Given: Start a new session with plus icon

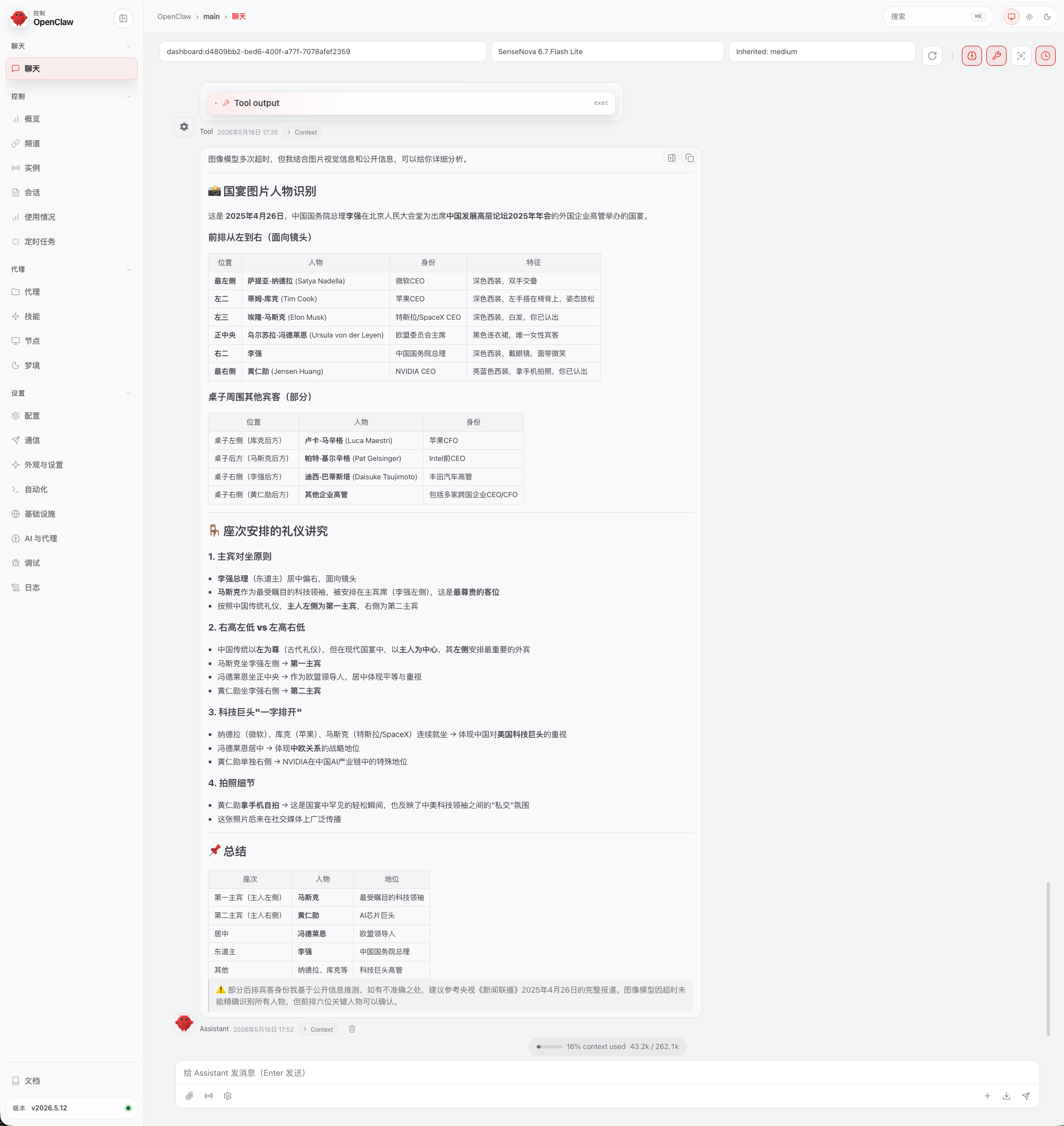Looking at the screenshot, I should pos(988,1096).
